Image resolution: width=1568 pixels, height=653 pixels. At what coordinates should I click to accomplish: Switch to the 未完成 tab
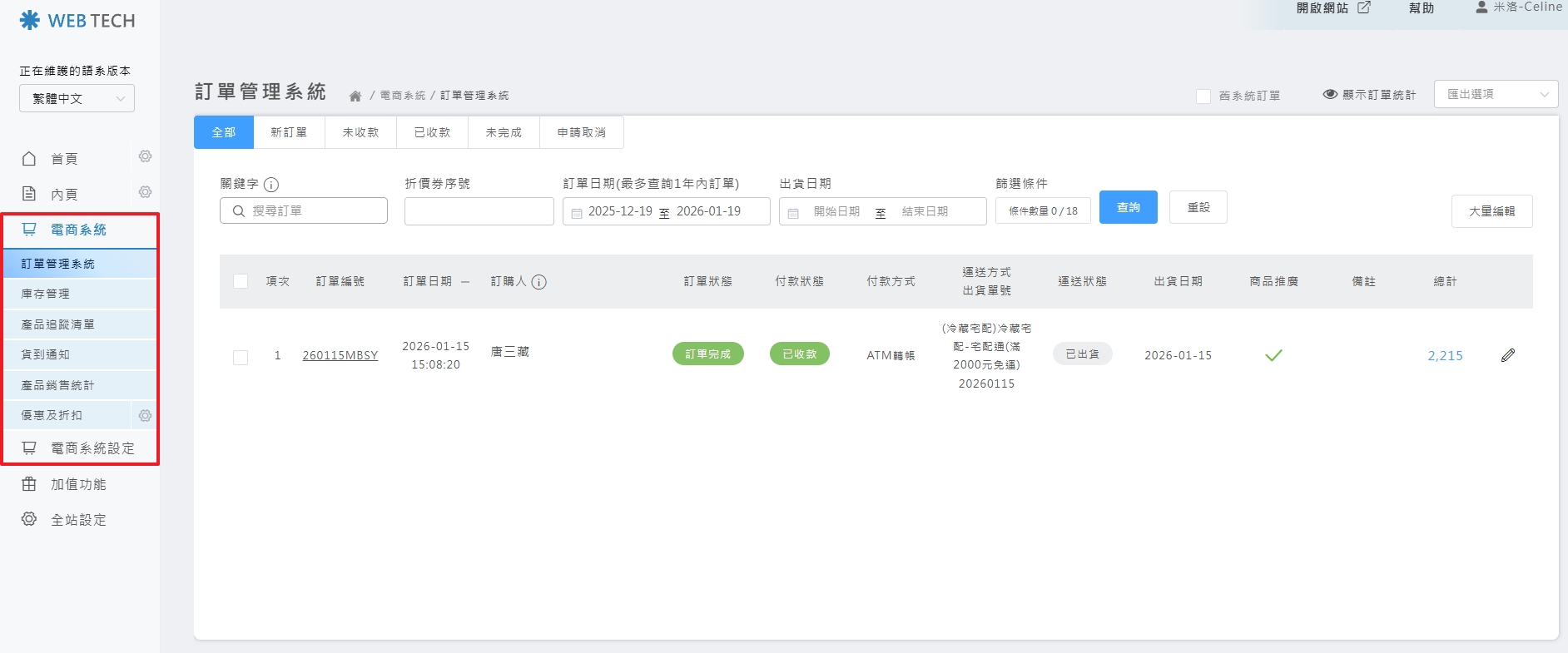(x=504, y=132)
